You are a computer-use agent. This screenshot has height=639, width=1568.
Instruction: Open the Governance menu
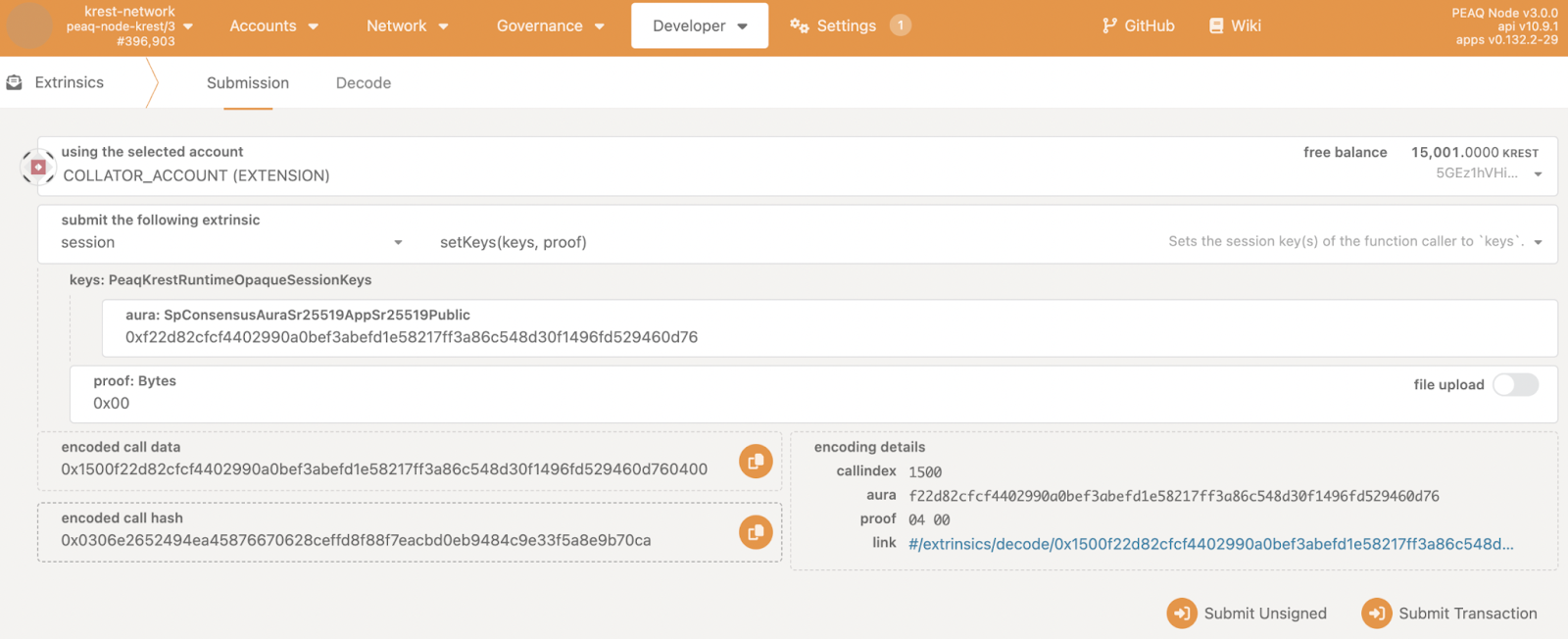point(550,25)
